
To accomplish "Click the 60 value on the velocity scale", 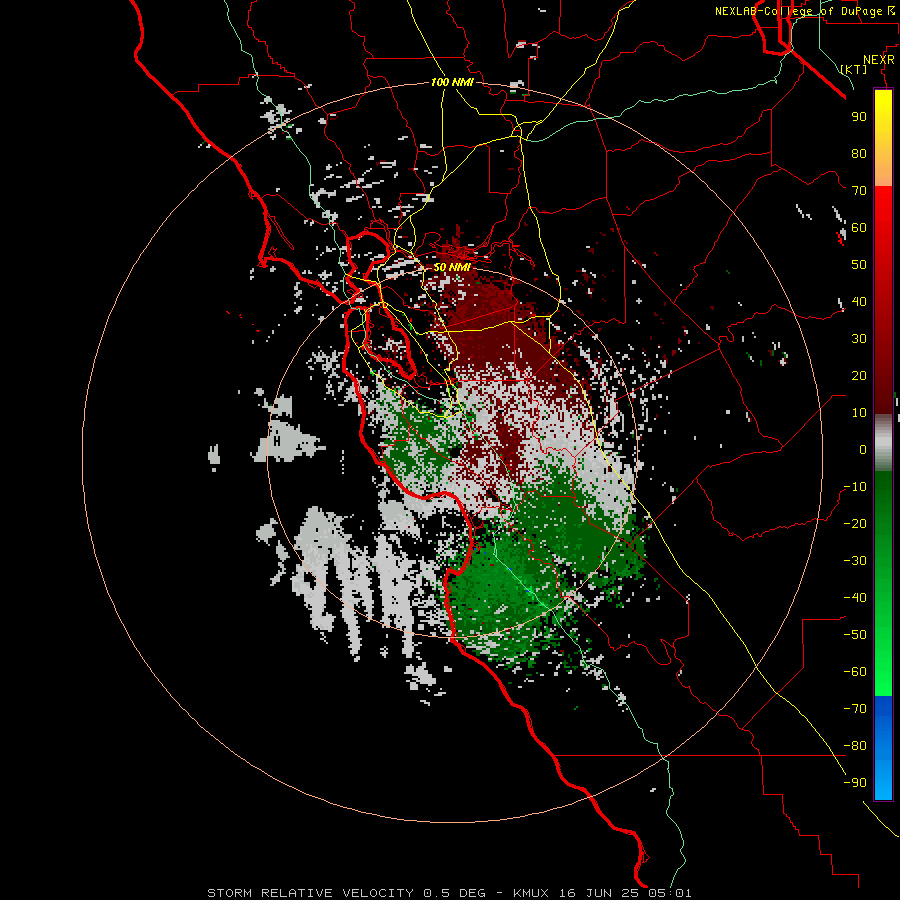I will pyautogui.click(x=859, y=228).
